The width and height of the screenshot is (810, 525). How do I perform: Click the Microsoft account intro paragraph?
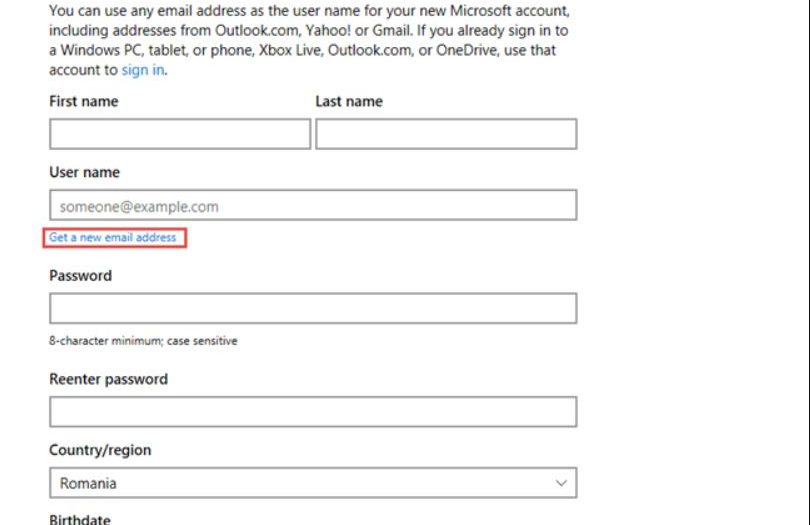(309, 40)
